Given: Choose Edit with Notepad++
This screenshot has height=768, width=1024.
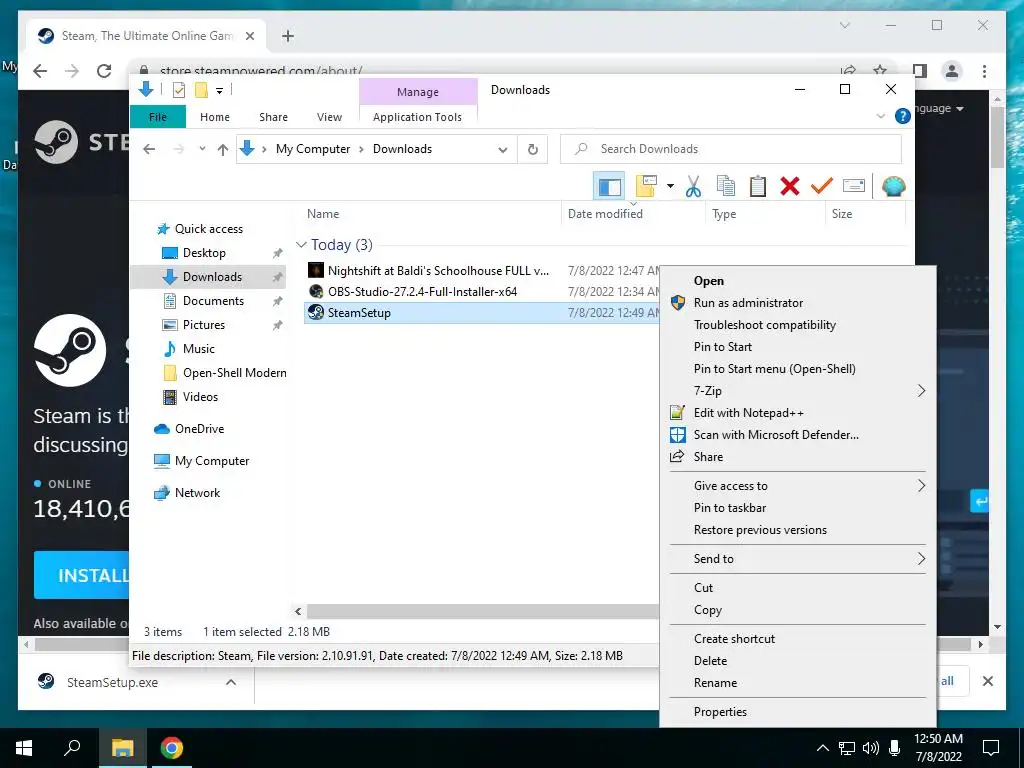Looking at the screenshot, I should click(x=798, y=413).
